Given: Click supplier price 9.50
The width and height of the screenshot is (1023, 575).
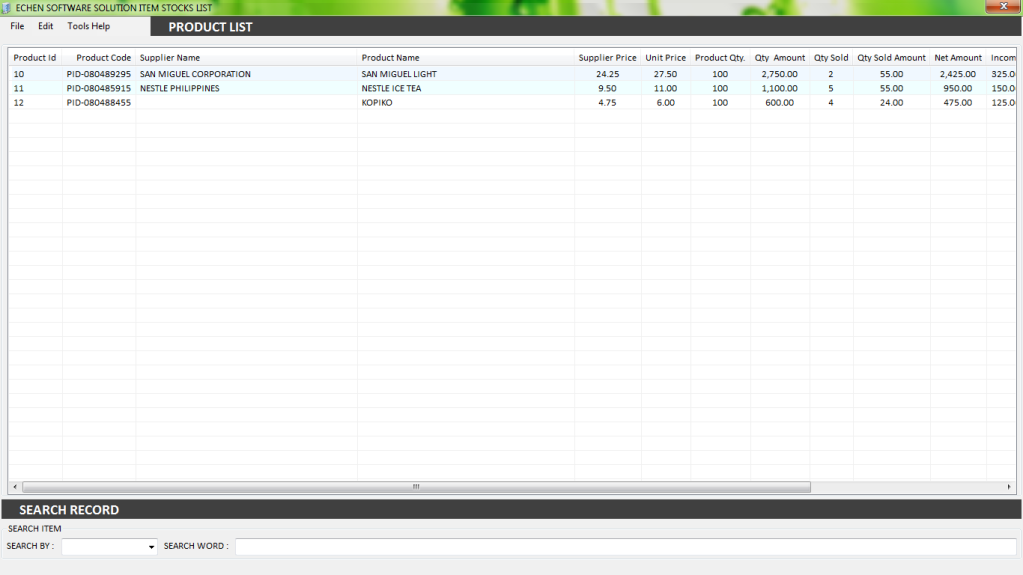Looking at the screenshot, I should [x=607, y=89].
